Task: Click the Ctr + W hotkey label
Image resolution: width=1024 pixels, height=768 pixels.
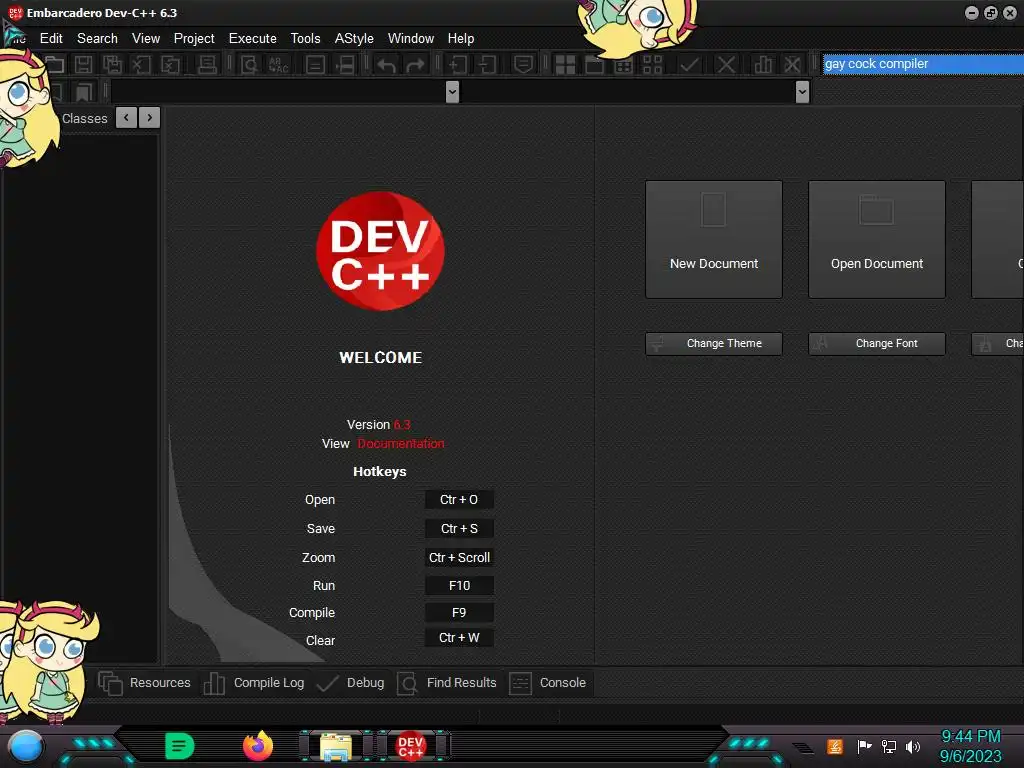Action: 459,638
